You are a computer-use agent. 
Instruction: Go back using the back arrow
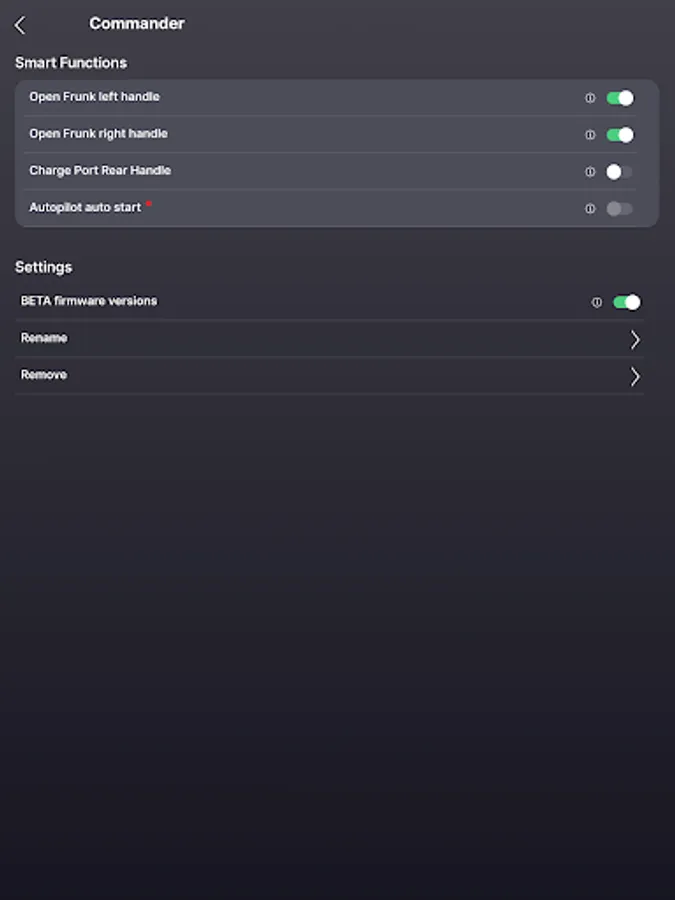coord(20,25)
